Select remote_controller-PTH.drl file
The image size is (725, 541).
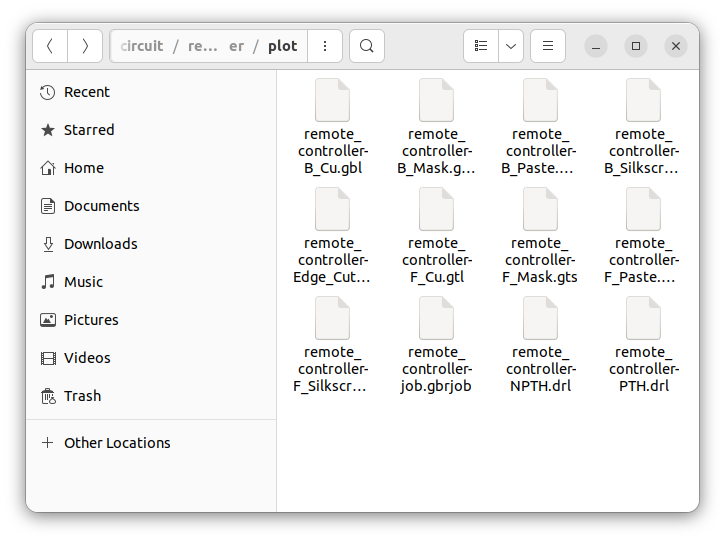click(x=644, y=345)
